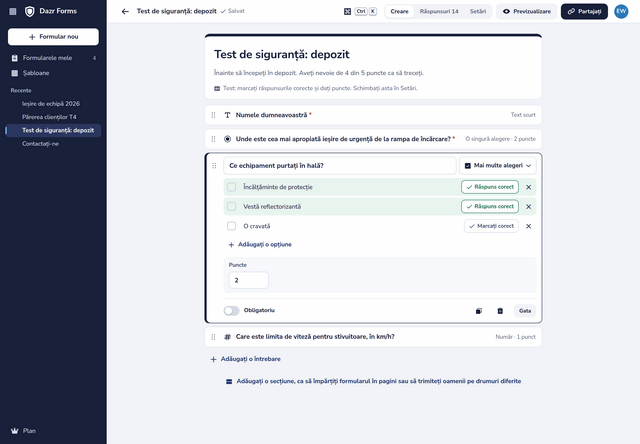Click the Dazr Forms shield logo
Screen dimensions: 640x444
tap(29, 11)
